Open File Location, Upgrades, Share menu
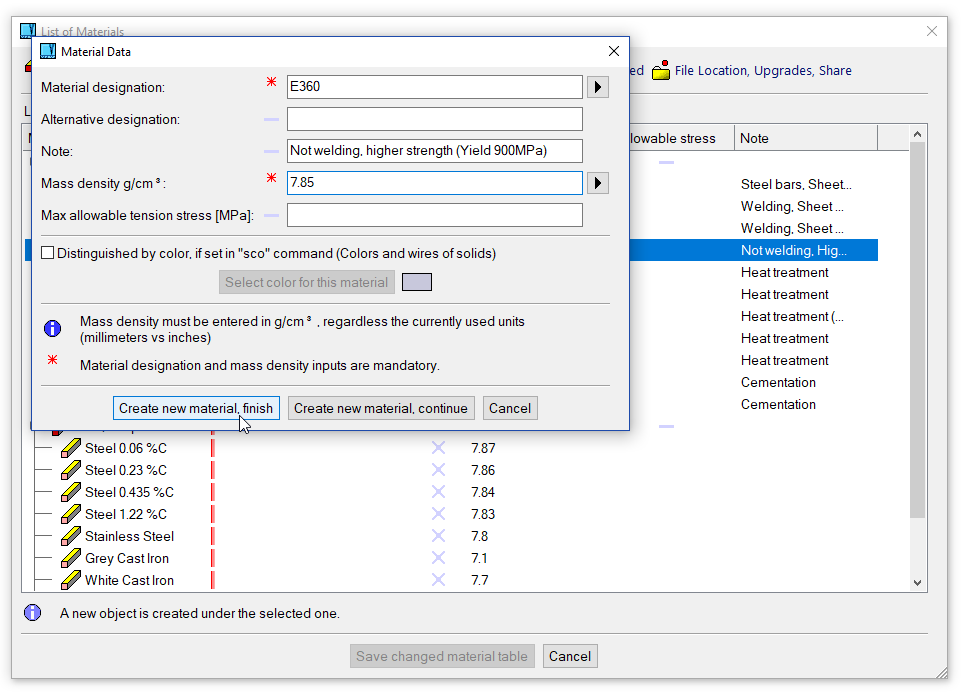This screenshot has height=693, width=962. tap(762, 71)
